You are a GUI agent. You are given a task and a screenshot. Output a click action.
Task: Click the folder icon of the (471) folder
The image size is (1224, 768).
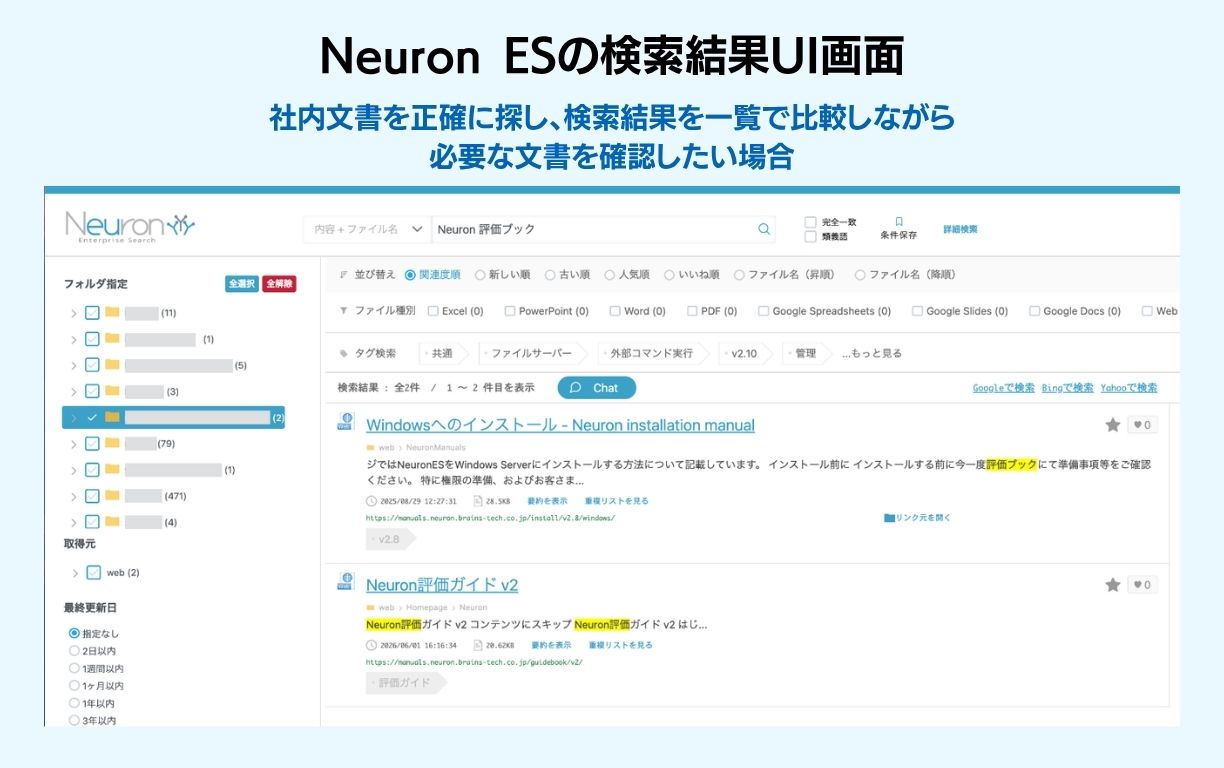click(x=112, y=495)
